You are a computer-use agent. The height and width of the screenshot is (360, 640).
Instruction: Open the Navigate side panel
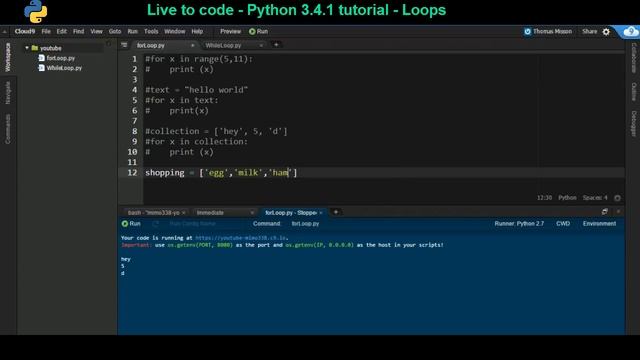click(8, 93)
